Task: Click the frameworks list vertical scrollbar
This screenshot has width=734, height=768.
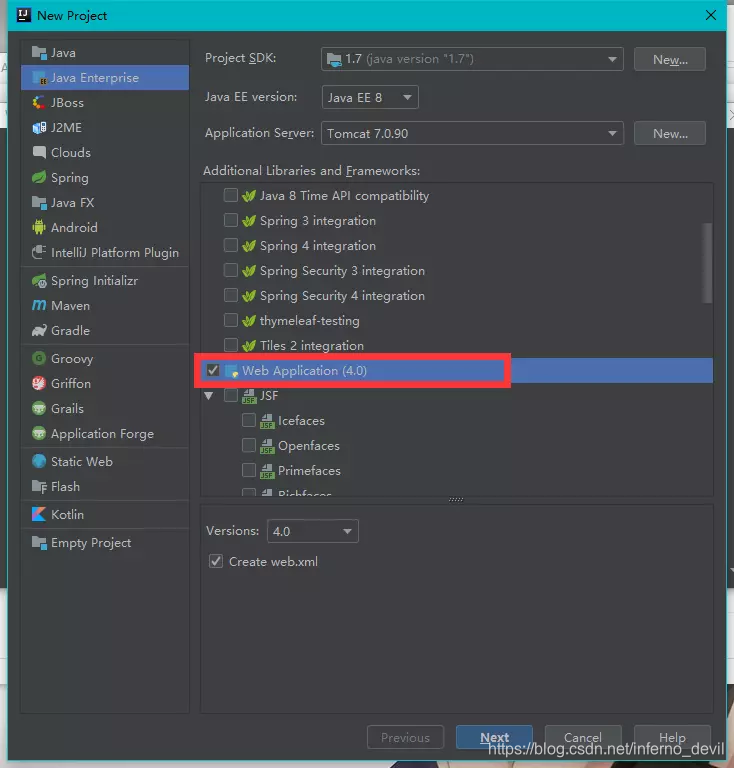Action: pyautogui.click(x=707, y=264)
